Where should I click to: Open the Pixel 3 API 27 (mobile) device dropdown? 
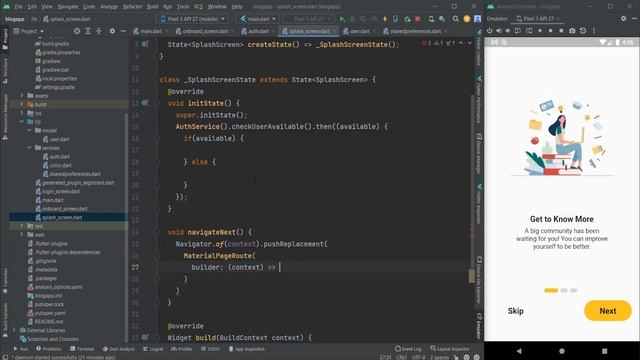(x=192, y=19)
